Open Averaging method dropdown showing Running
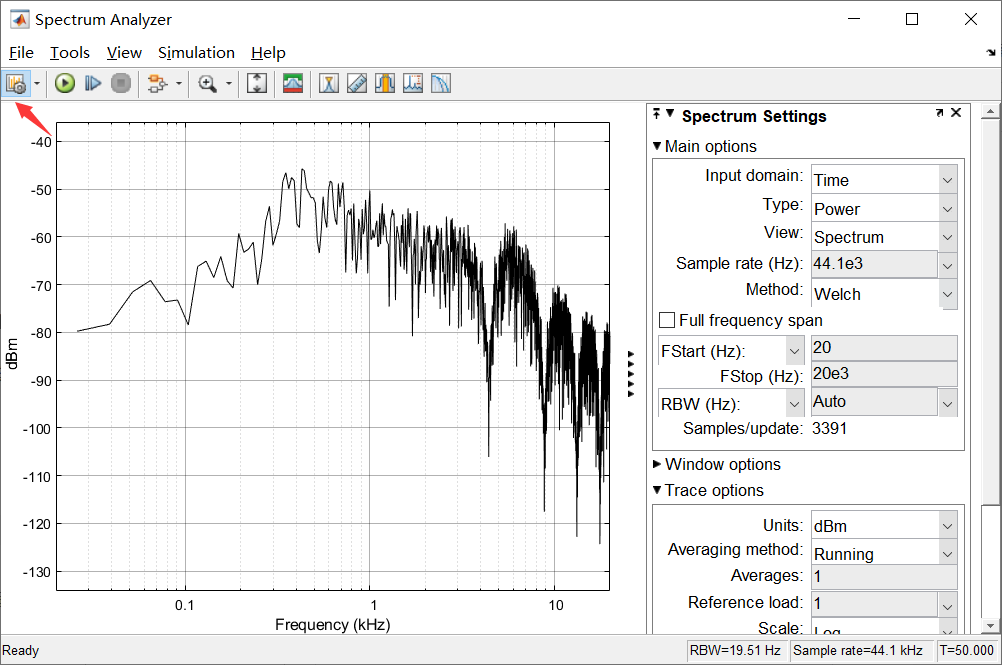This screenshot has width=1002, height=665. click(x=884, y=553)
